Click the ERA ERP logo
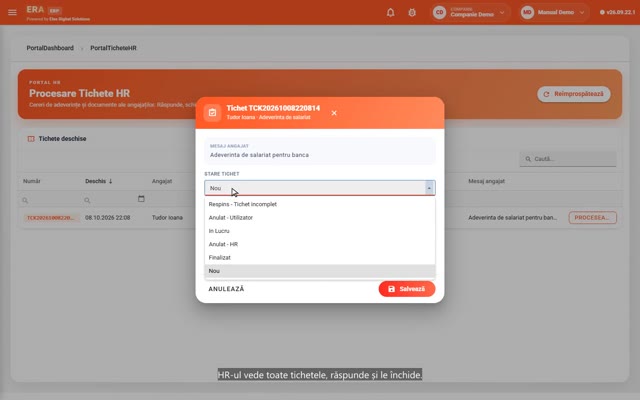Viewport: 640px width, 400px height. click(x=44, y=10)
